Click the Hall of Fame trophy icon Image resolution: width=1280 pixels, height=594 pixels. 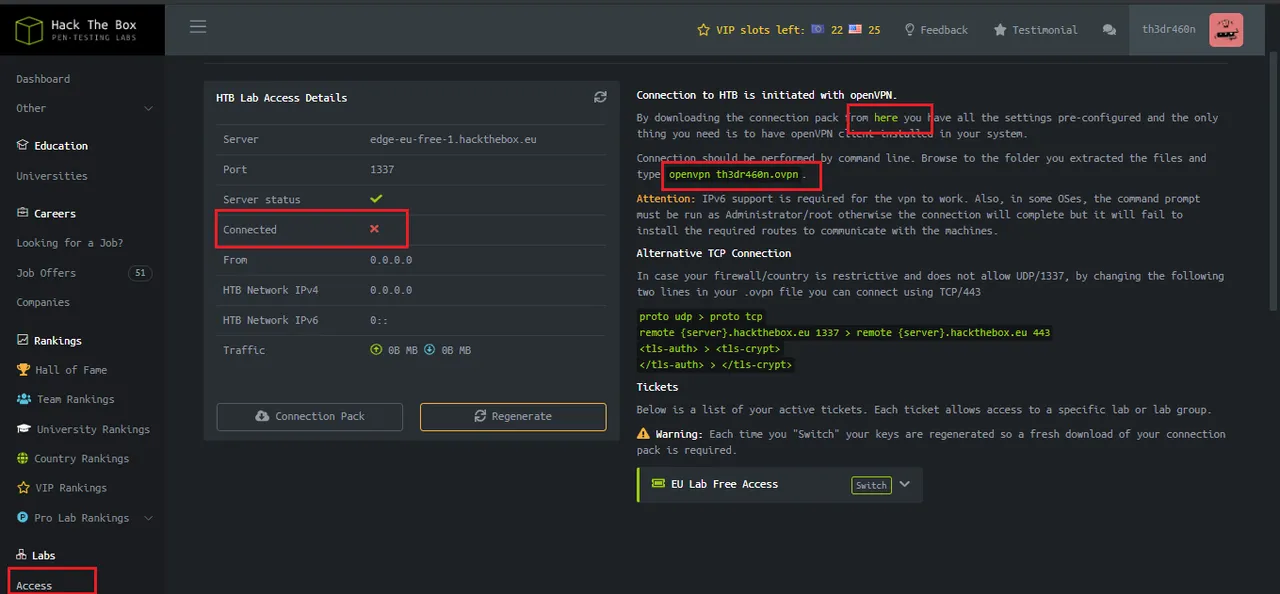[x=24, y=370]
